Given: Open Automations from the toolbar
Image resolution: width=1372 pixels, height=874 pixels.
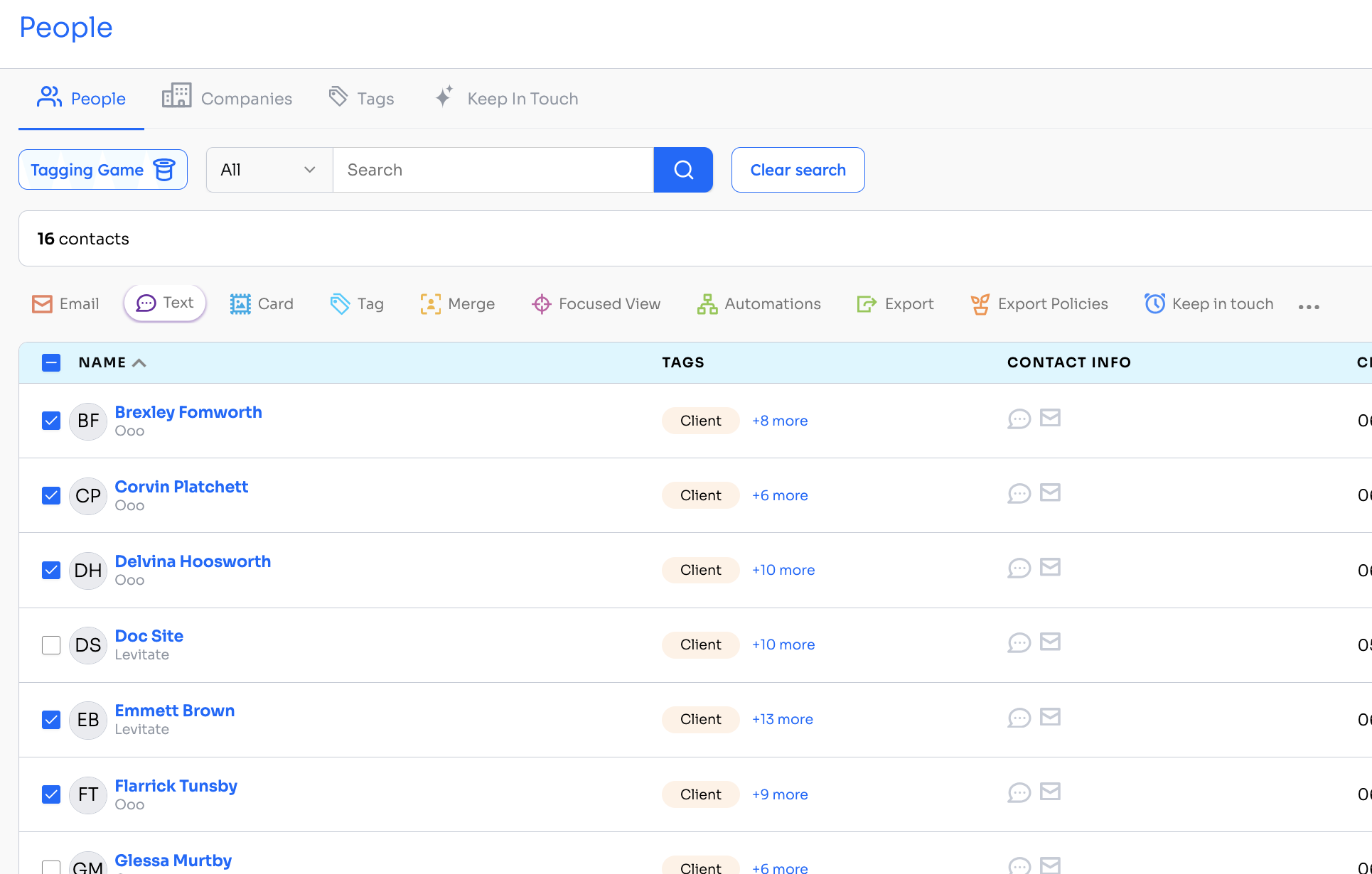Looking at the screenshot, I should (x=759, y=304).
